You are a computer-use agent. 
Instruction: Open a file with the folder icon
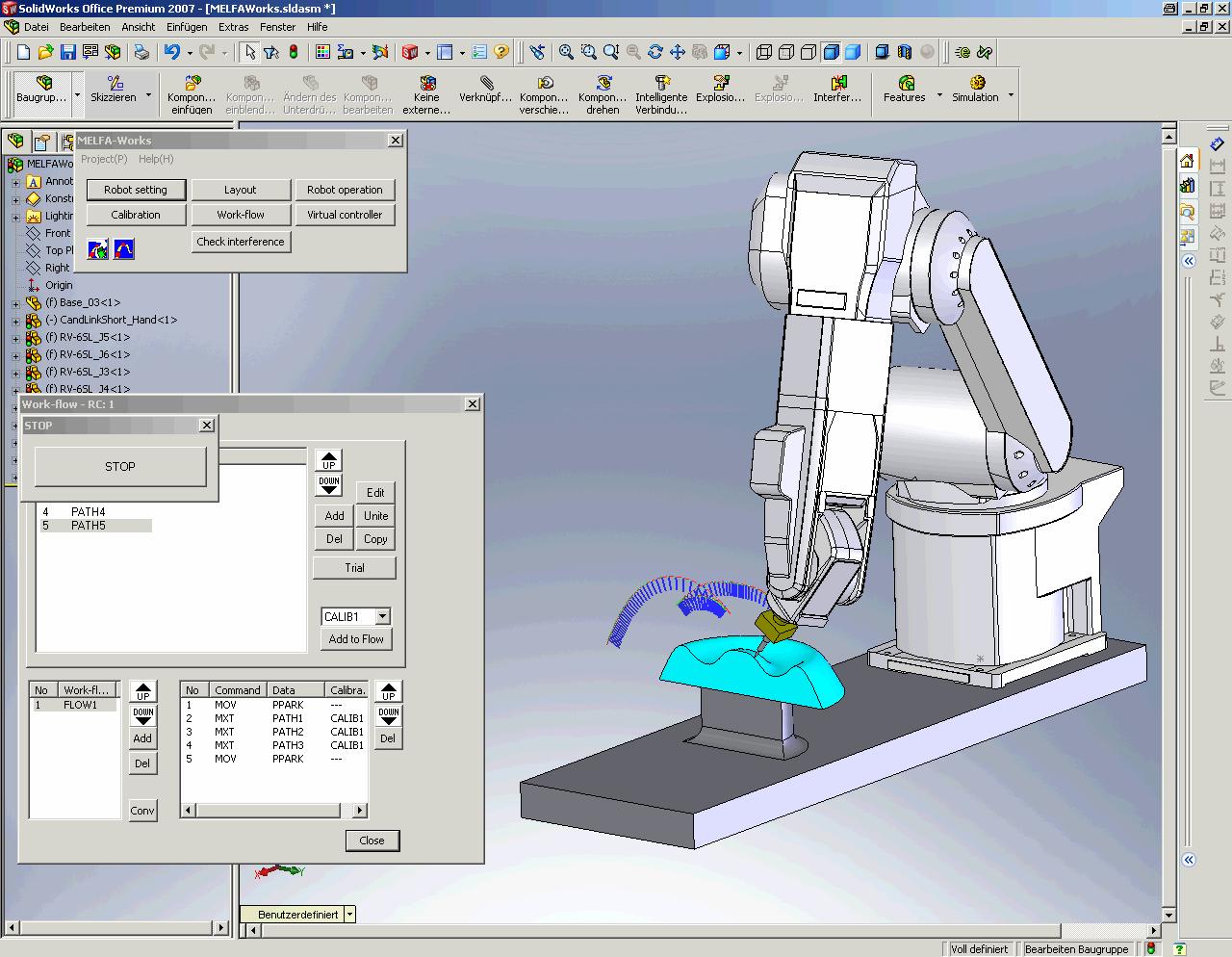[x=45, y=52]
